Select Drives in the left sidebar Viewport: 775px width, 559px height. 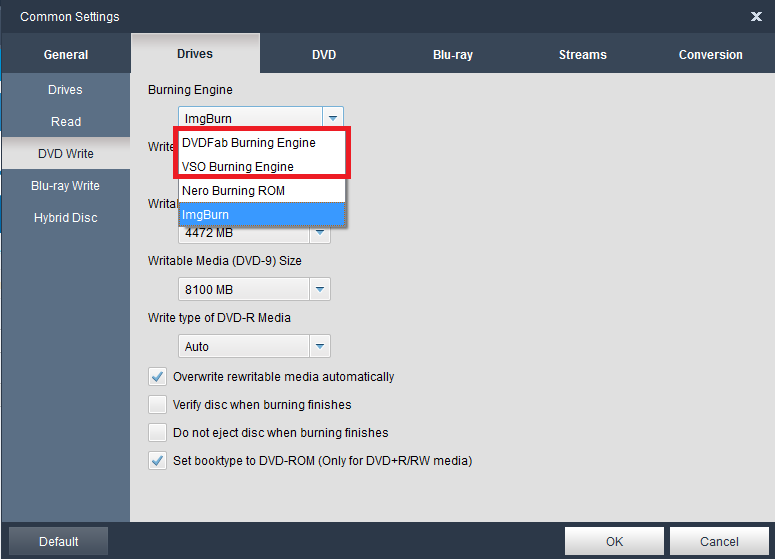click(66, 89)
